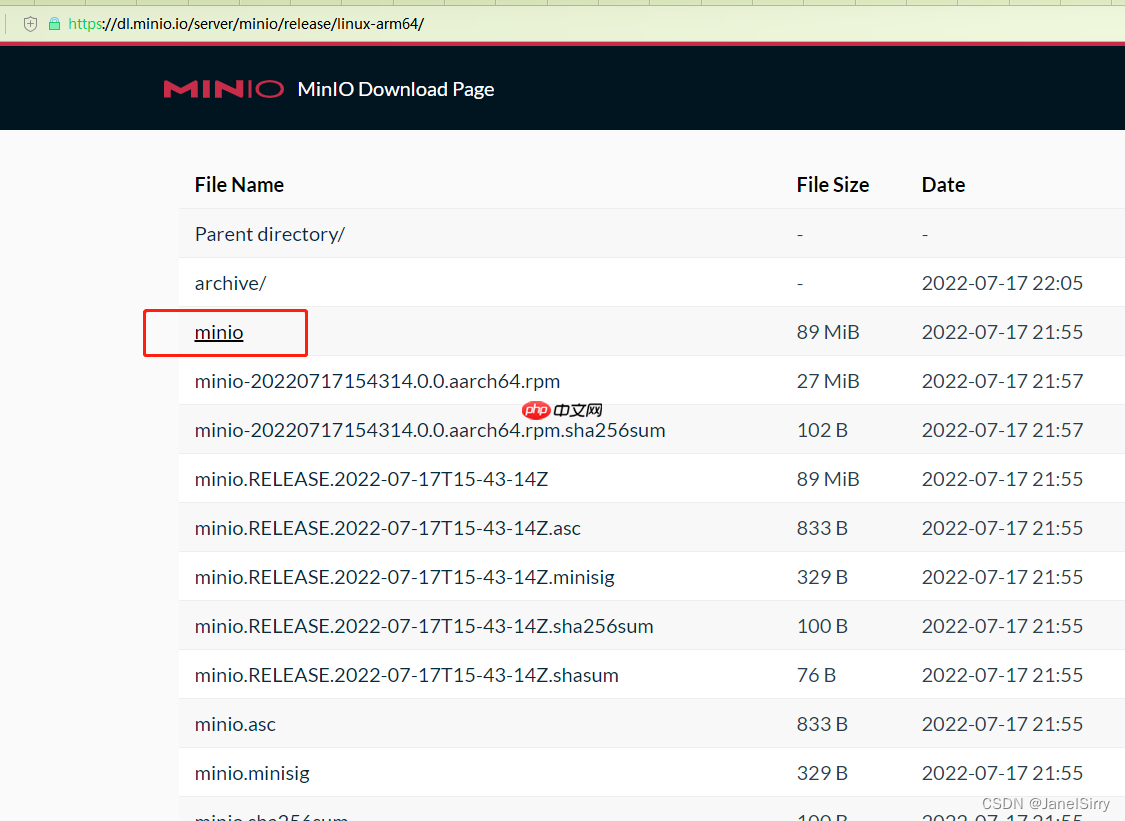Download the minio binary file
The height and width of the screenshot is (821, 1125).
tap(218, 332)
